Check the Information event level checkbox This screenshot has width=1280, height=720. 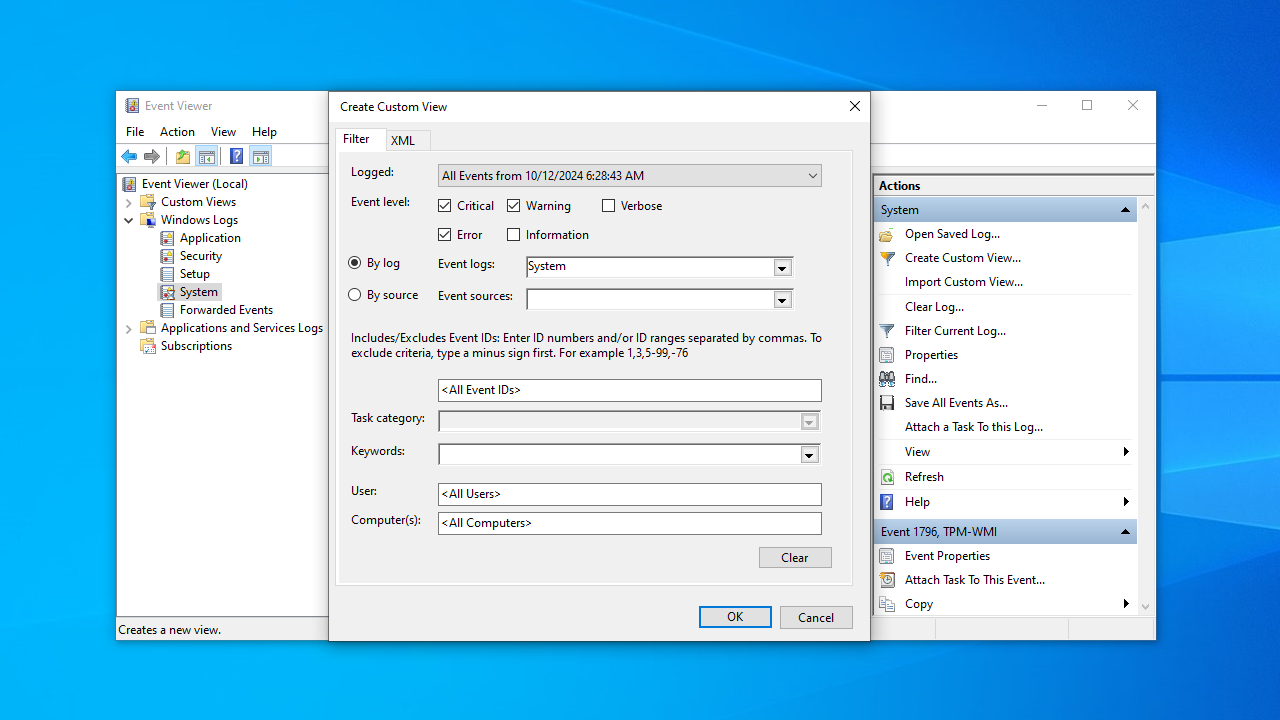coord(514,235)
